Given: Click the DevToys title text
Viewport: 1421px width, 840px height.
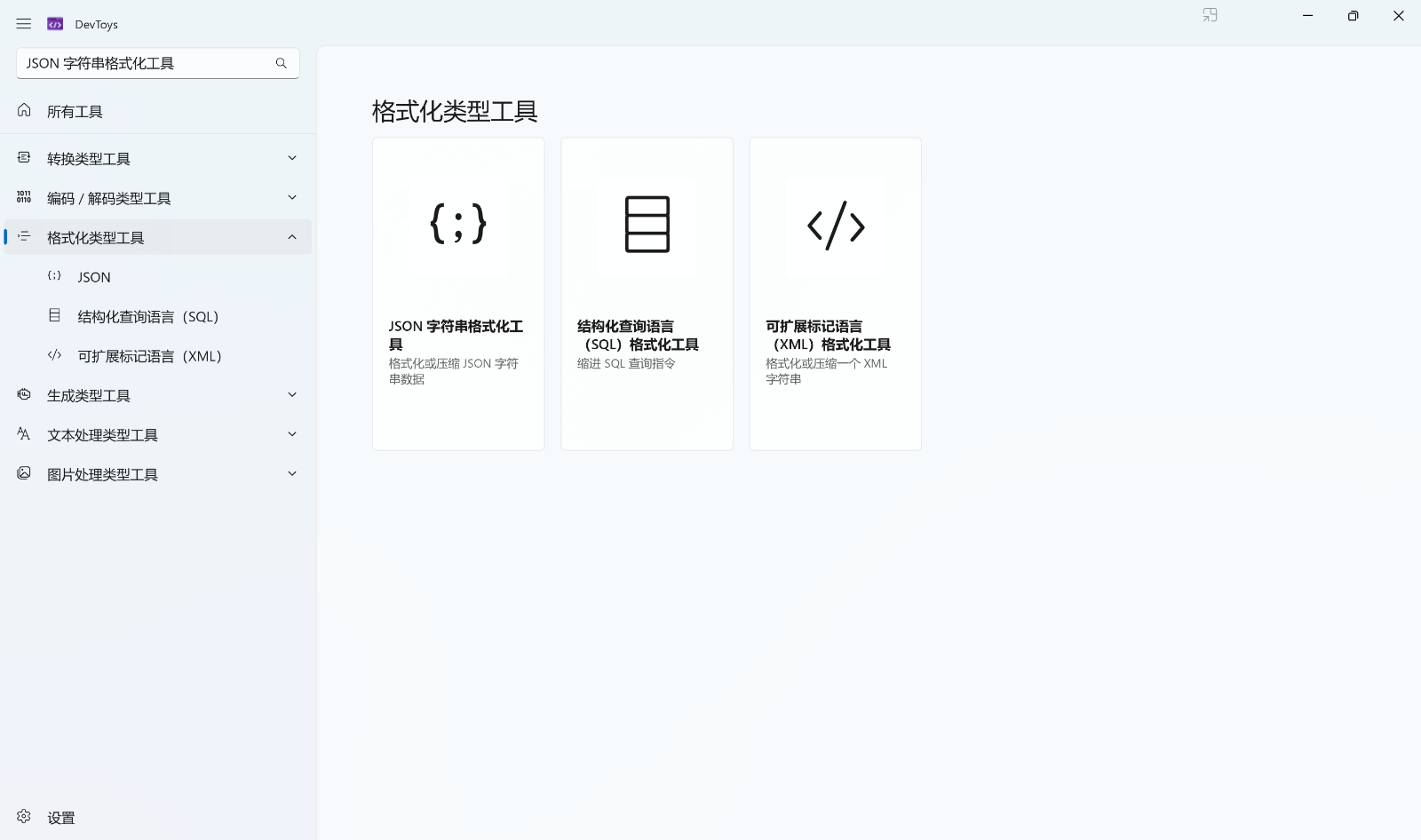Looking at the screenshot, I should 97,25.
